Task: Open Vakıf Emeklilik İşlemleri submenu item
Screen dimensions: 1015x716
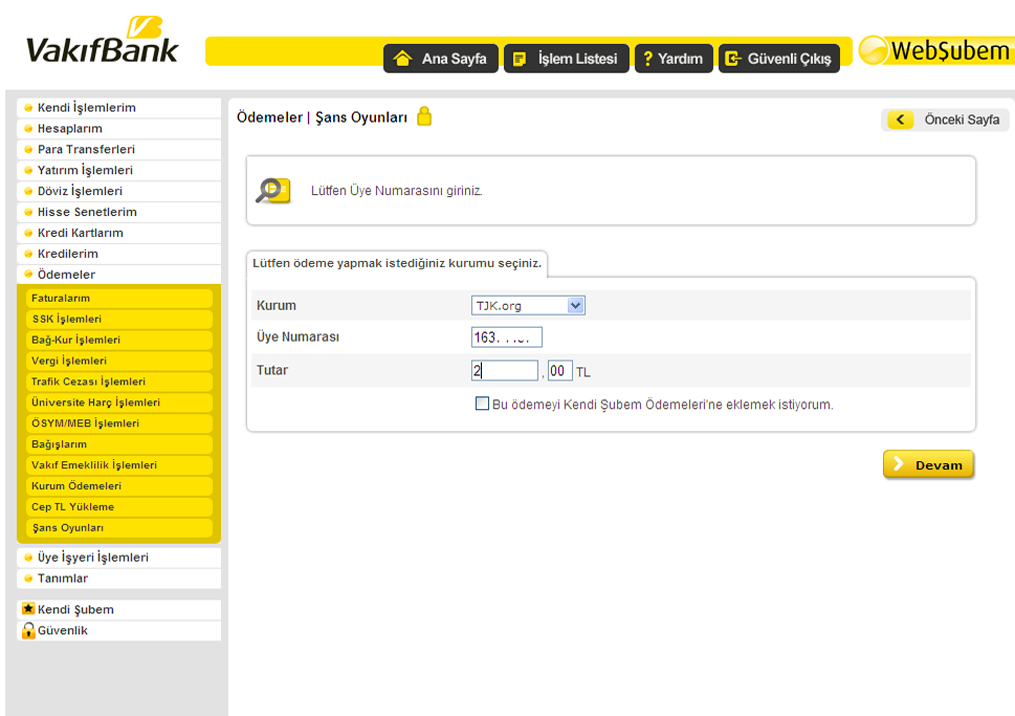Action: [119, 465]
